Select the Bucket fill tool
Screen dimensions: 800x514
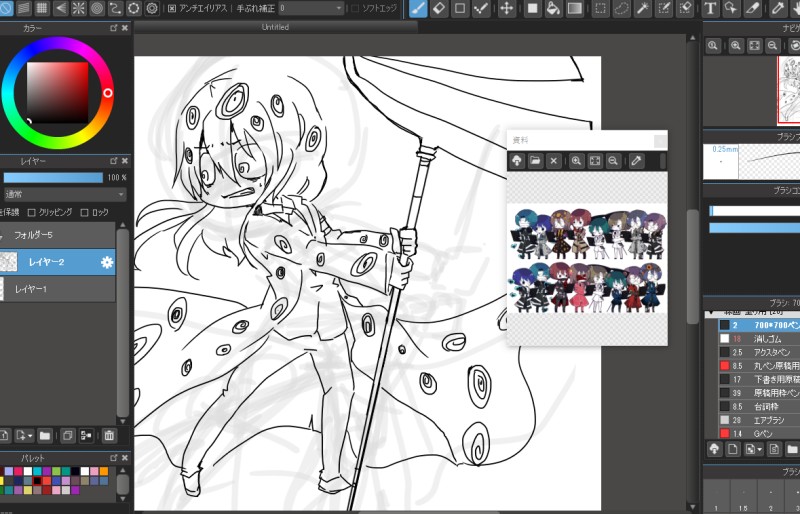click(x=554, y=8)
